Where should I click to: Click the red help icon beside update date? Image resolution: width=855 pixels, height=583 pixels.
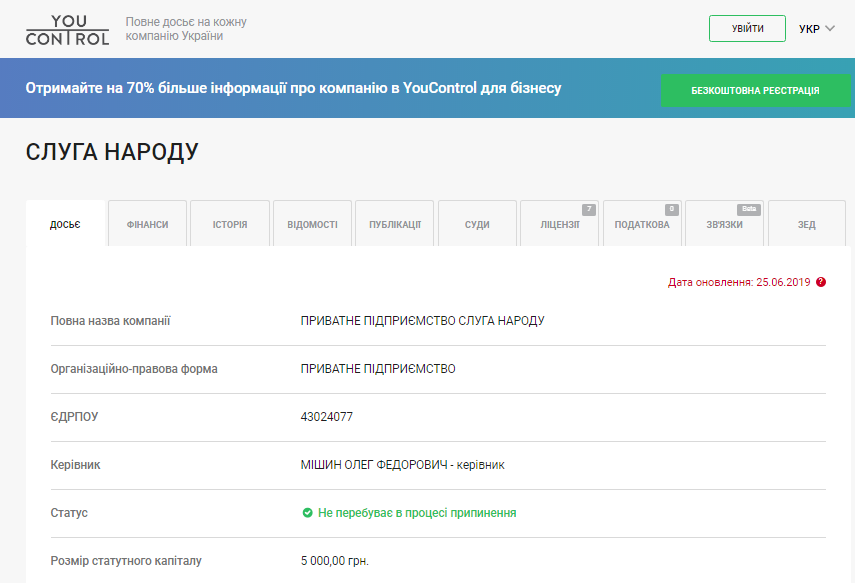pyautogui.click(x=821, y=282)
